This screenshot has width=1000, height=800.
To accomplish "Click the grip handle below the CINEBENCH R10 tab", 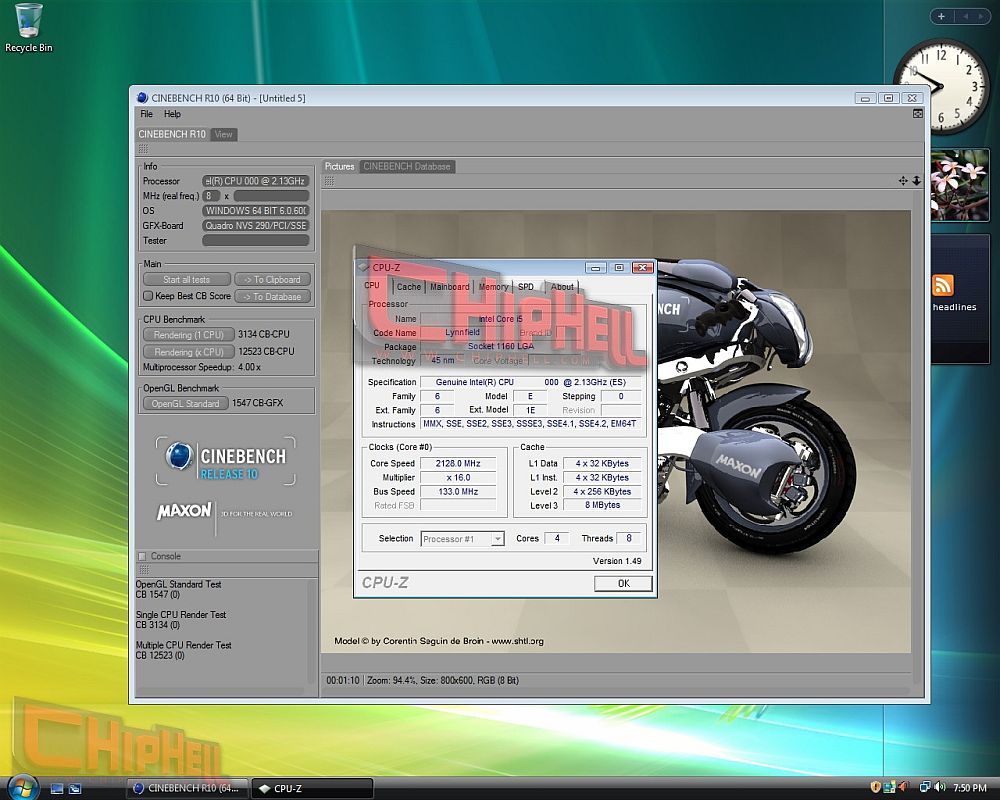I will (143, 149).
